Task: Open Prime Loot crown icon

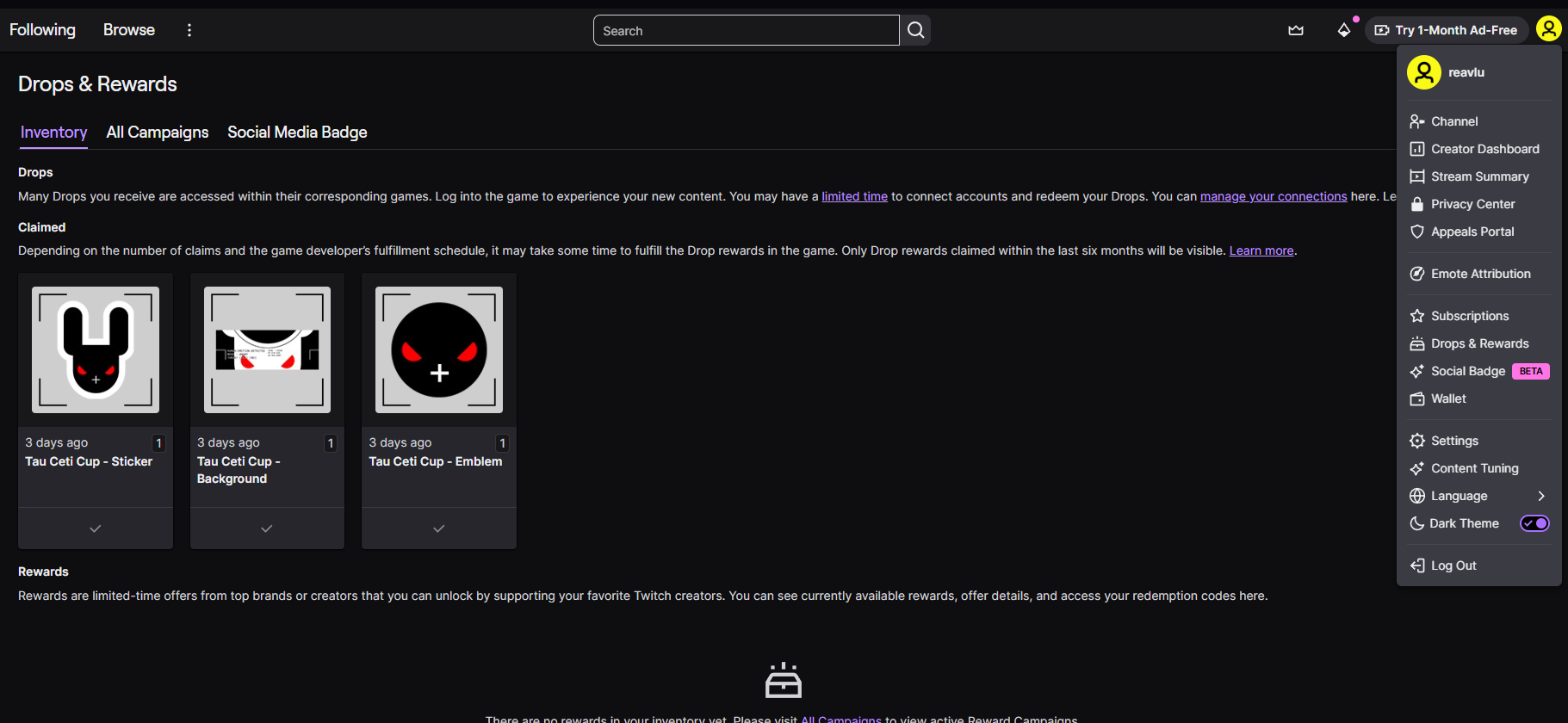Action: pyautogui.click(x=1295, y=30)
